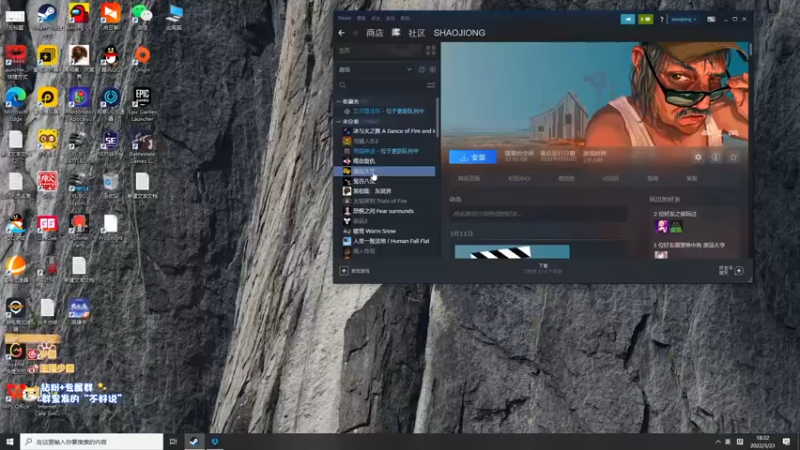Viewport: 800px width, 450px height.
Task: Open the 商店页面 store page link
Action: pyautogui.click(x=468, y=179)
